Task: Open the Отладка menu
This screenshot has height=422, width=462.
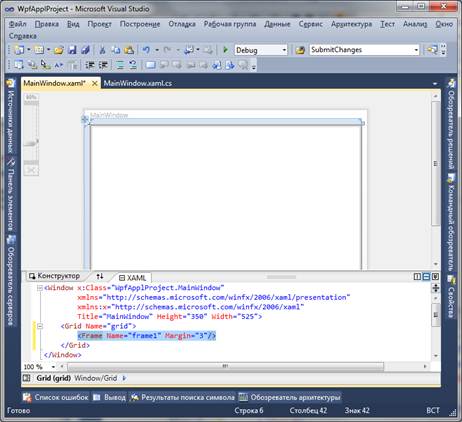Action: 182,24
